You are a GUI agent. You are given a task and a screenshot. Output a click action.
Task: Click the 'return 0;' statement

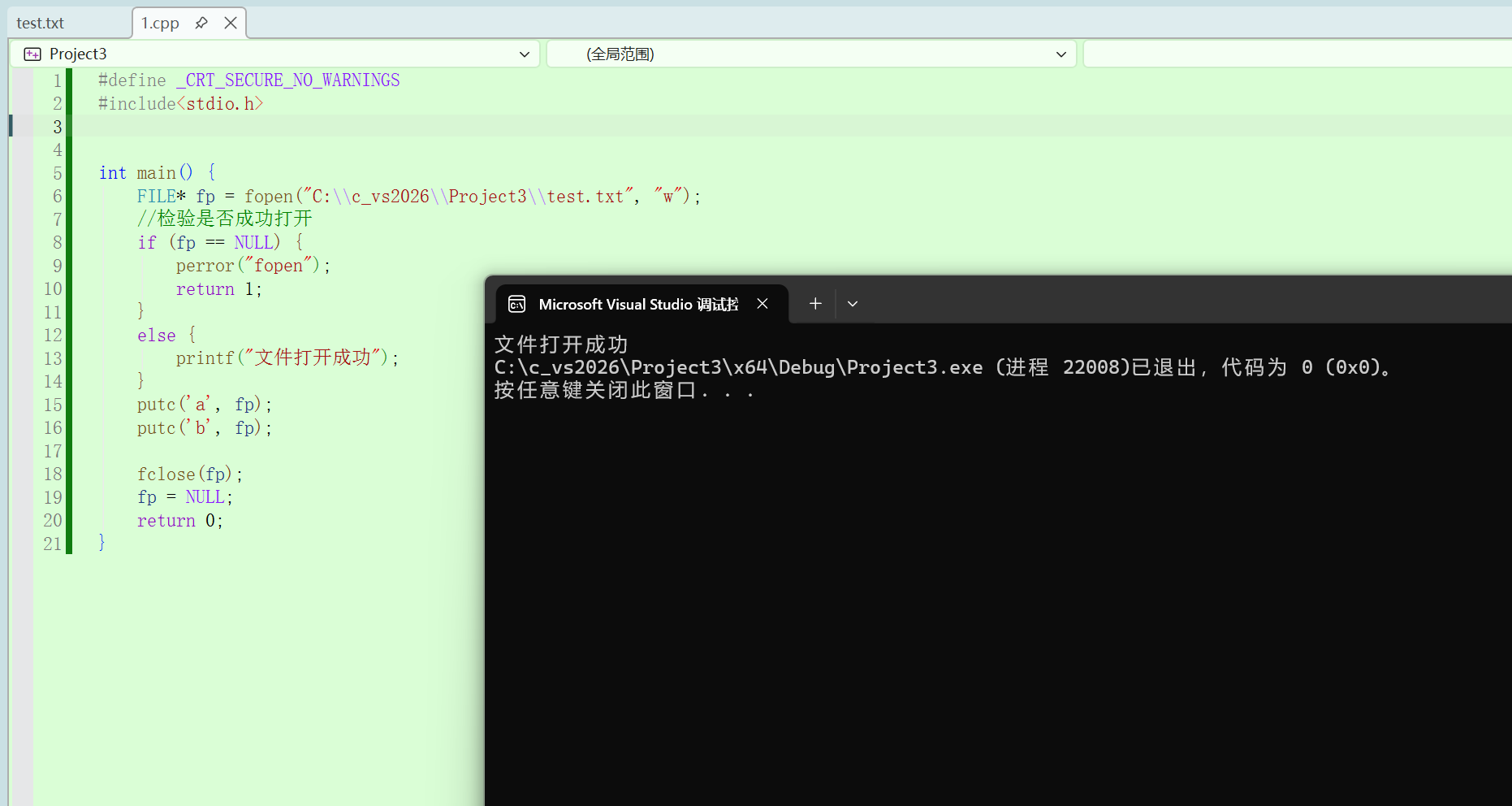[x=180, y=520]
